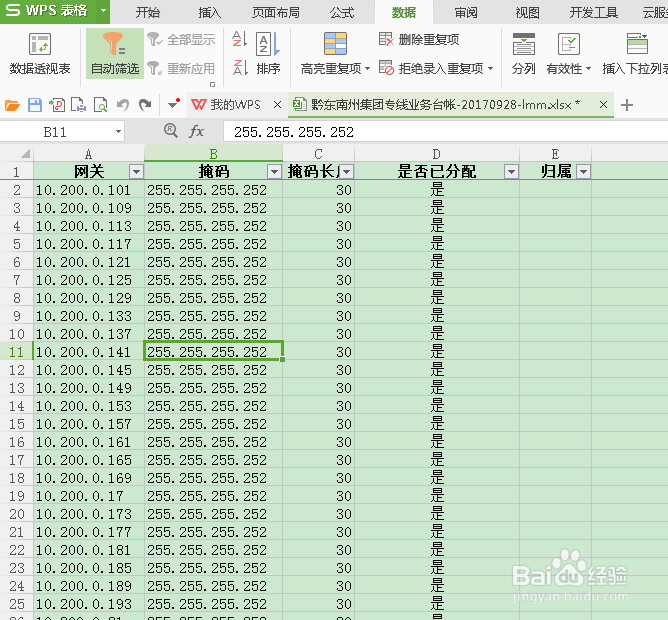668x620 pixels.
Task: Switch to the 公式 ribbon tab
Action: pos(342,12)
